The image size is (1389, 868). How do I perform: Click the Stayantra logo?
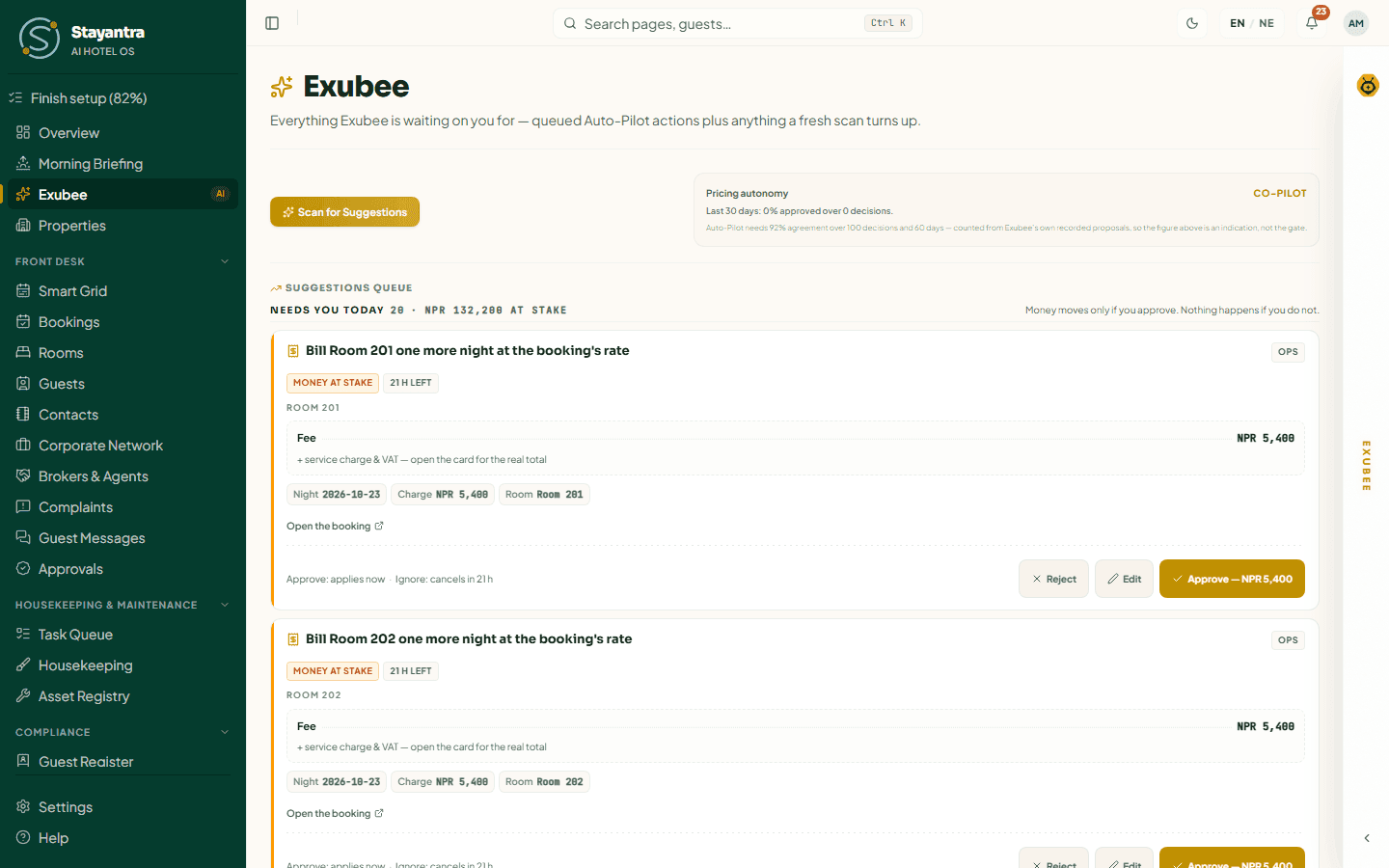coord(40,39)
